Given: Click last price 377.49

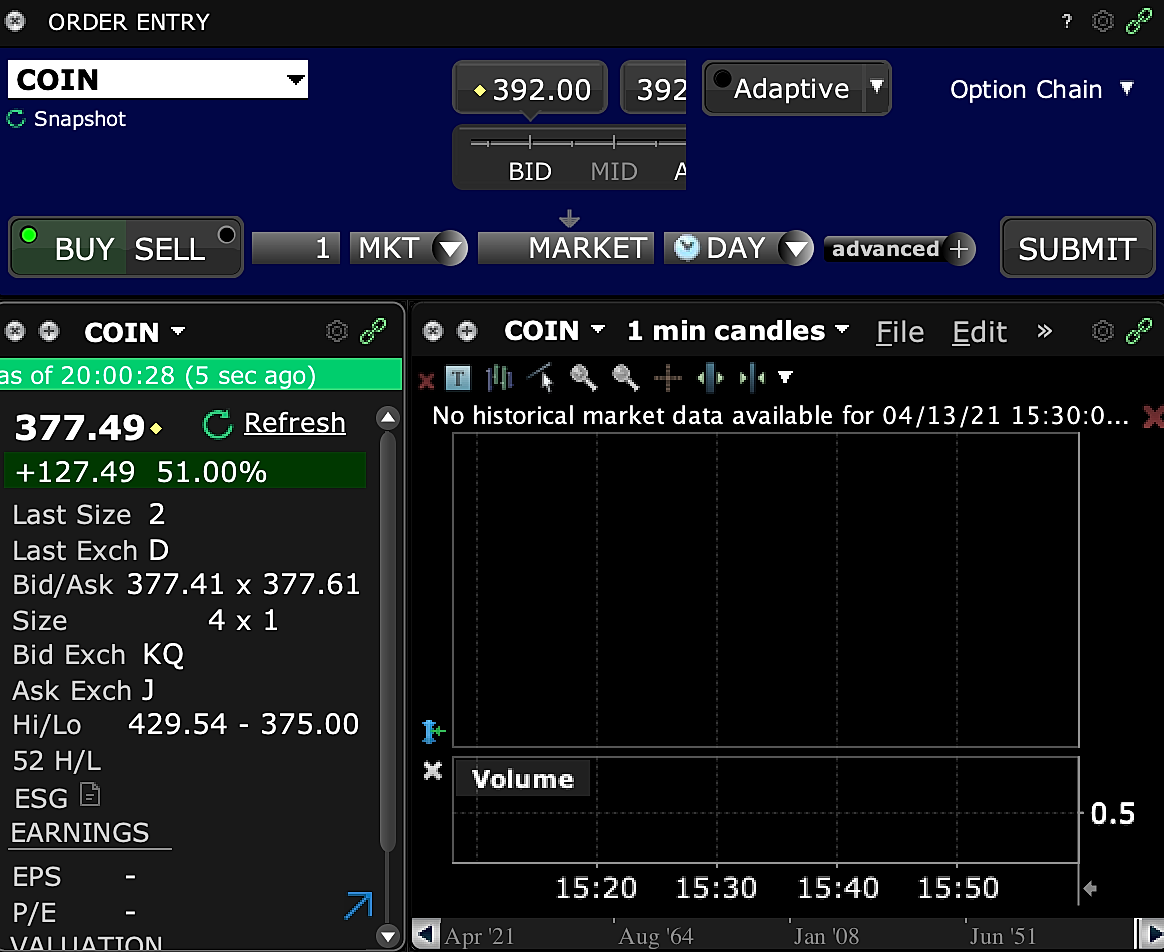Looking at the screenshot, I should click(79, 427).
